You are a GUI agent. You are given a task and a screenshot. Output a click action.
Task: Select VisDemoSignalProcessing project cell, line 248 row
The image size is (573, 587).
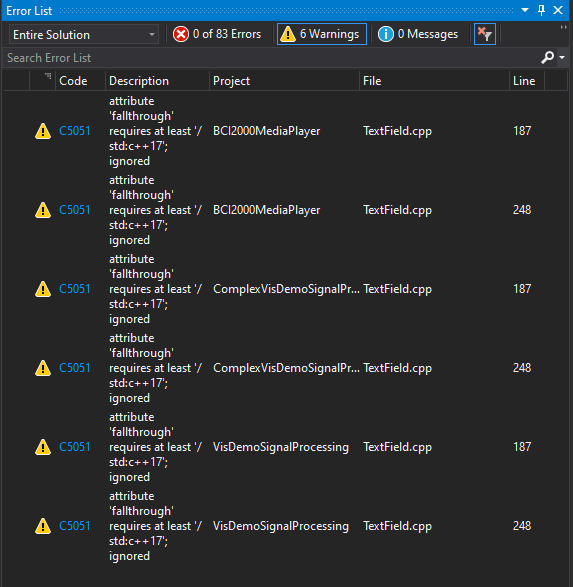tap(281, 526)
